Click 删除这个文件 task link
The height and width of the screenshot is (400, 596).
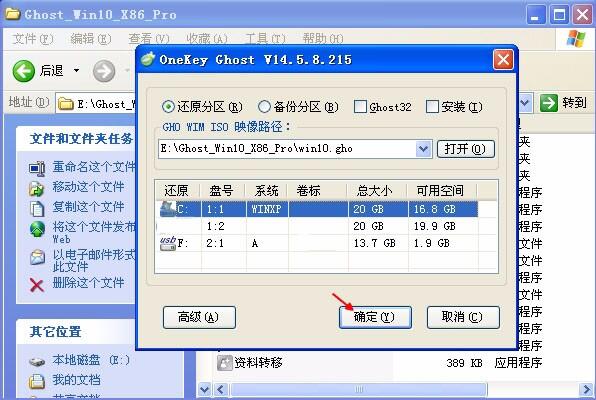point(88,283)
